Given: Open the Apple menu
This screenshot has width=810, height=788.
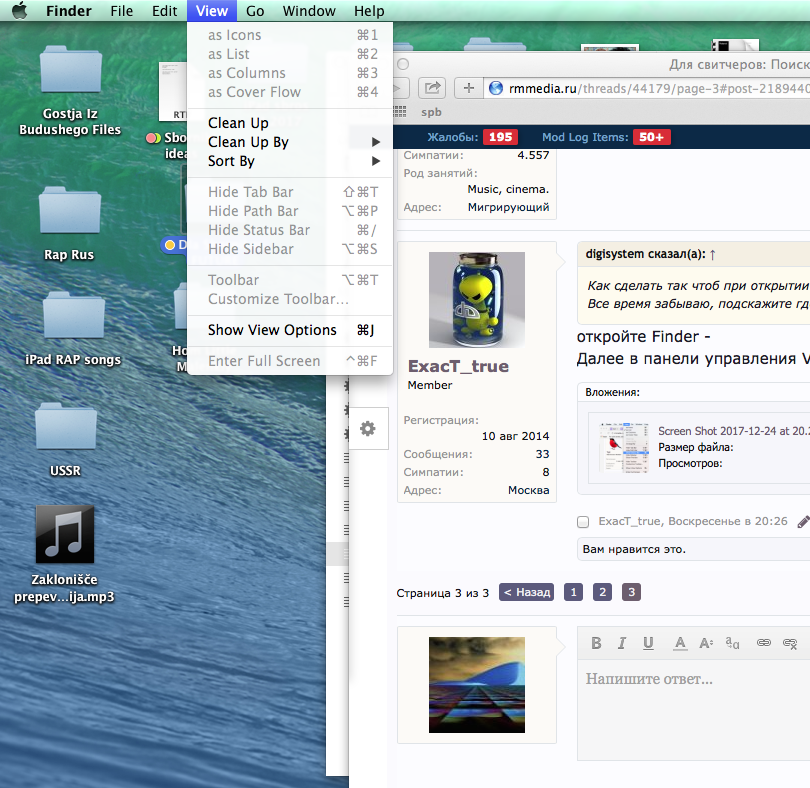Looking at the screenshot, I should (20, 10).
